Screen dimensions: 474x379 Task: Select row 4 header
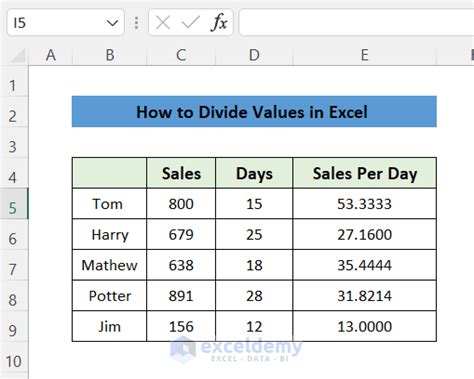click(x=14, y=173)
